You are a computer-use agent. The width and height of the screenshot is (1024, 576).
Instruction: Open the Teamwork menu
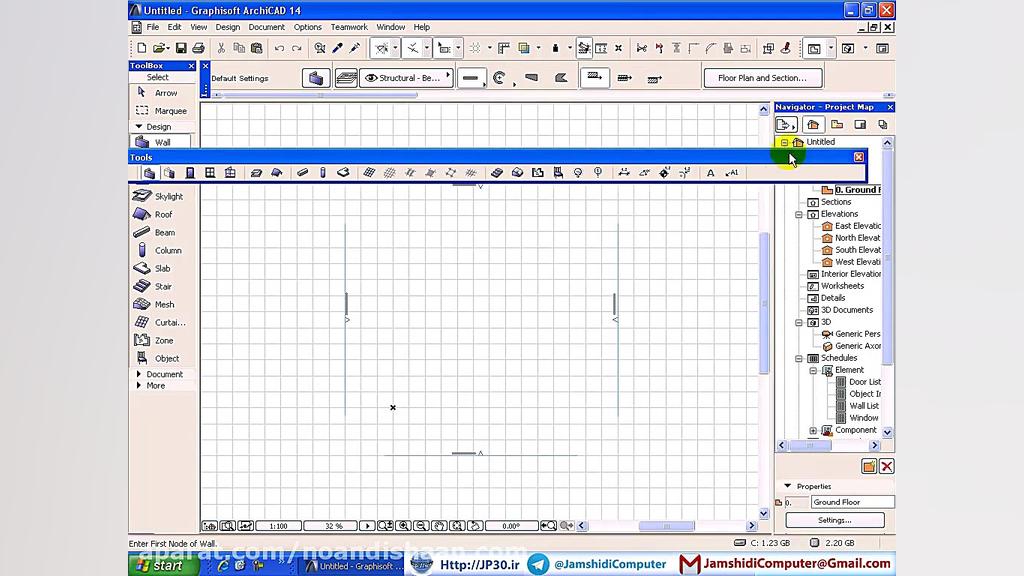349,27
